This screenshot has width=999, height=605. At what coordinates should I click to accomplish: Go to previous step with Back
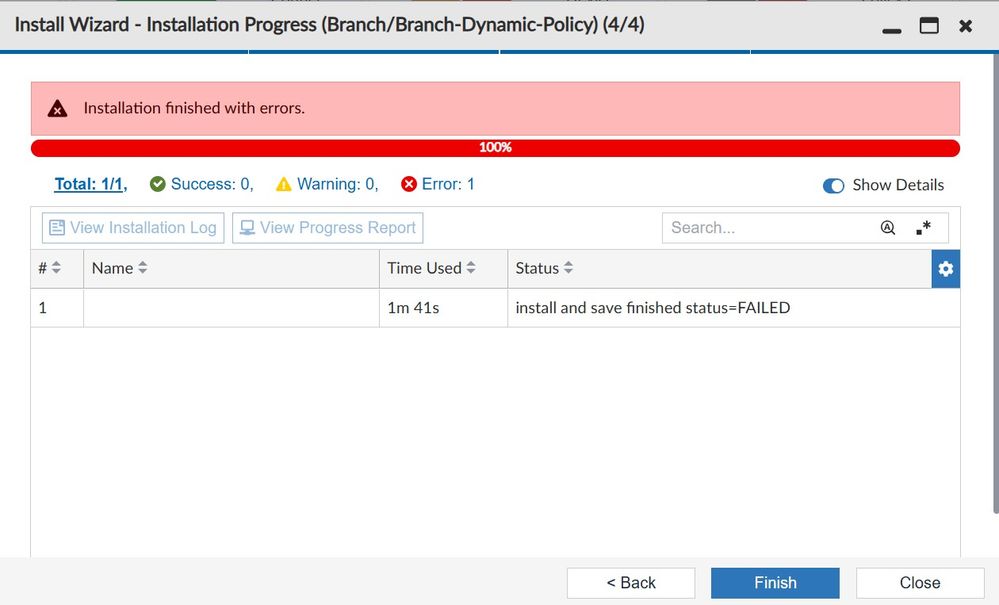631,583
